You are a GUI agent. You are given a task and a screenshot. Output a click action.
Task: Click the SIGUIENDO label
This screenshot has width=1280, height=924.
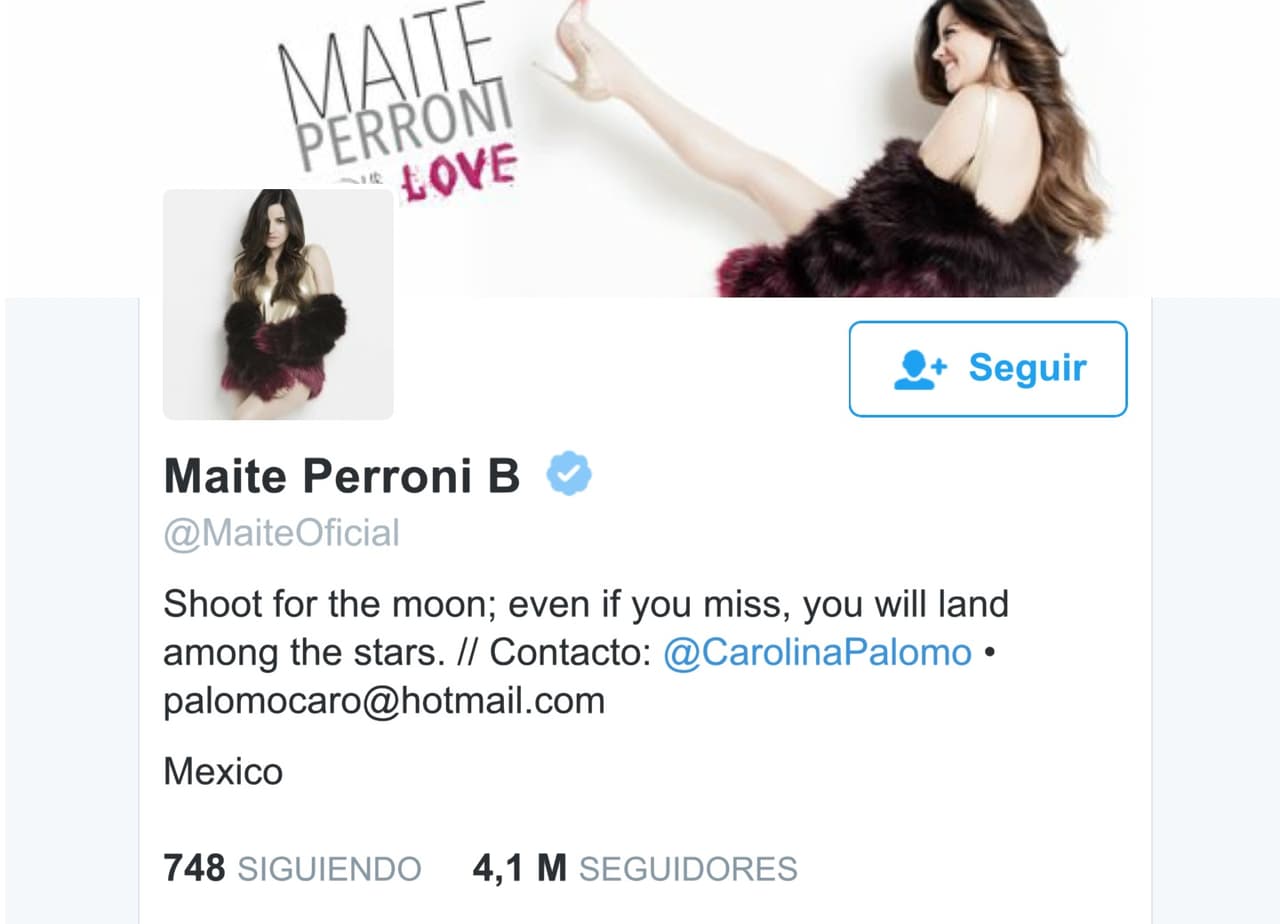pyautogui.click(x=329, y=869)
